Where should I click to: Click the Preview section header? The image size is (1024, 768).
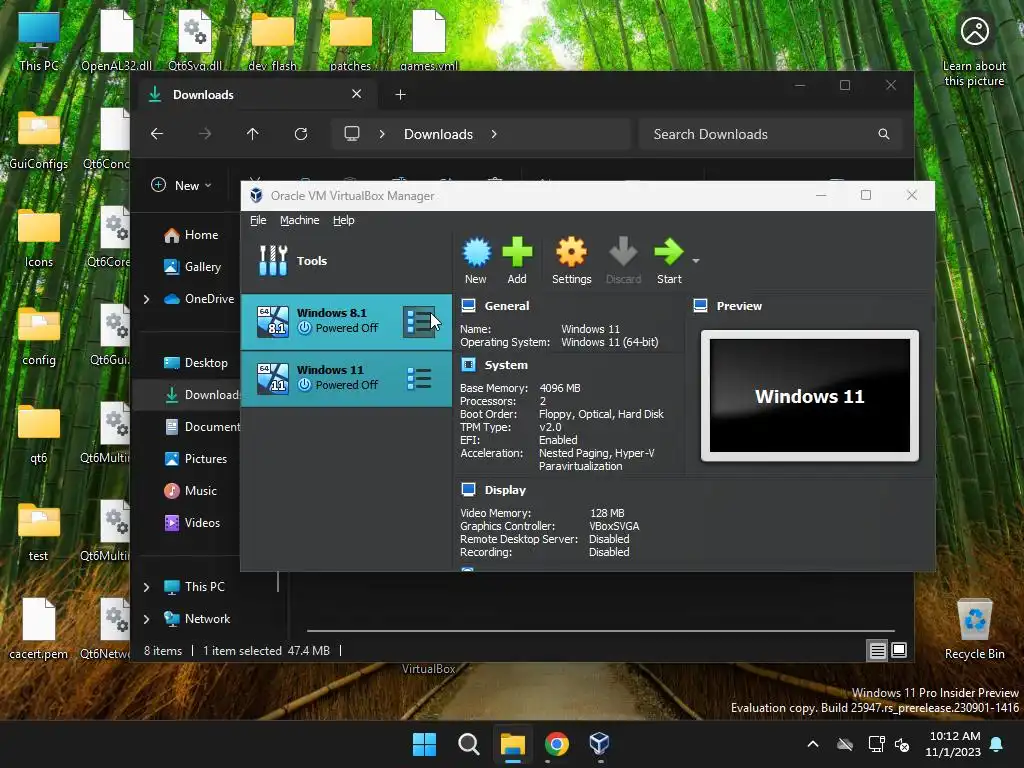739,306
